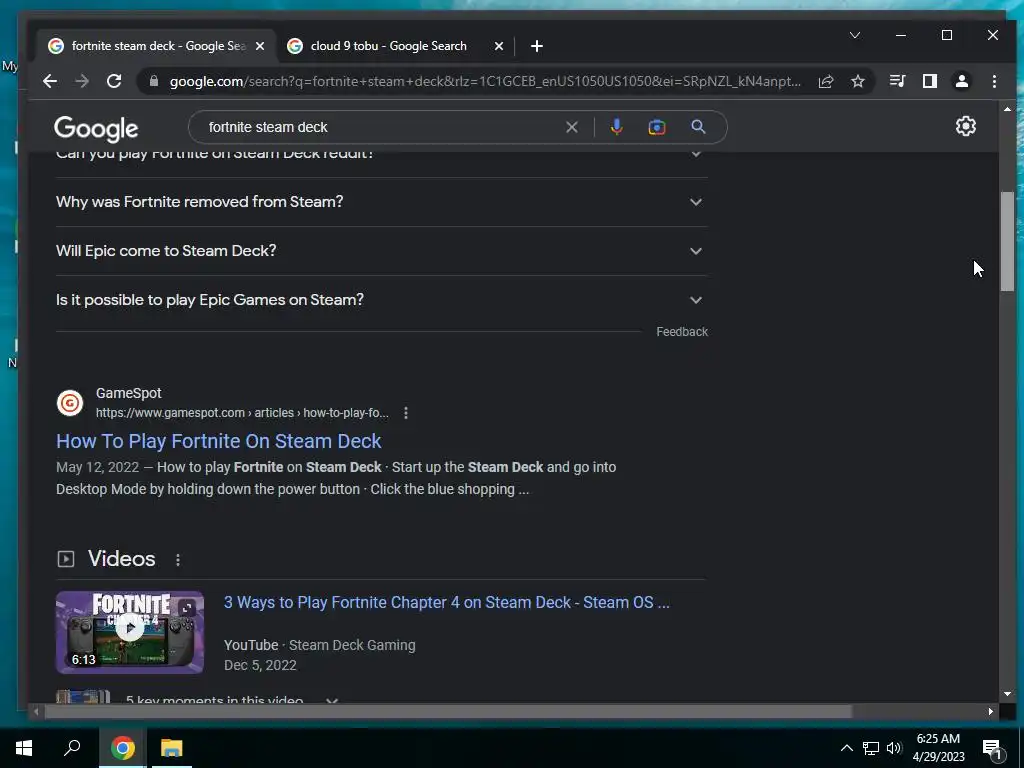Click the GameSpot site favicon
The image size is (1024, 768).
tap(70, 403)
